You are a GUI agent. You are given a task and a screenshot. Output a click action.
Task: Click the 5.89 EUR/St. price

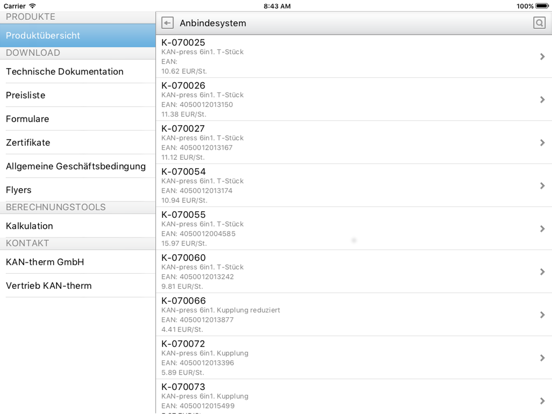[x=183, y=372]
